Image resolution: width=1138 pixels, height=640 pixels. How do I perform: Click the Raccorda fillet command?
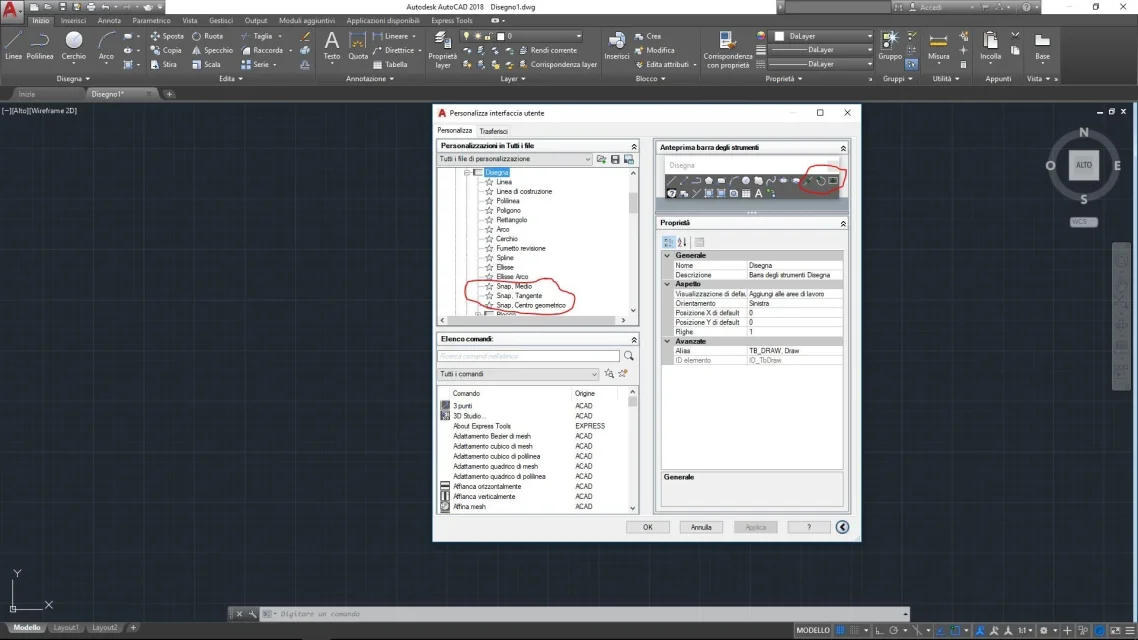point(262,50)
